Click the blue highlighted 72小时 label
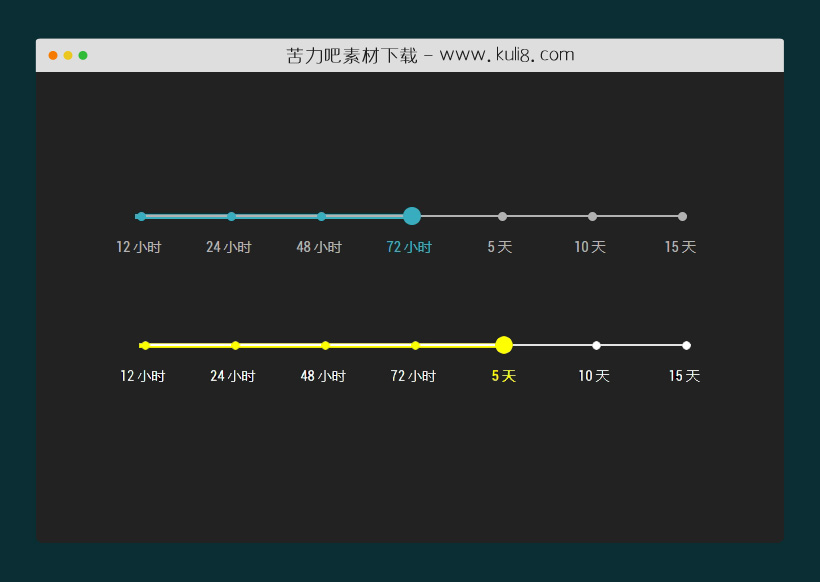 click(409, 247)
